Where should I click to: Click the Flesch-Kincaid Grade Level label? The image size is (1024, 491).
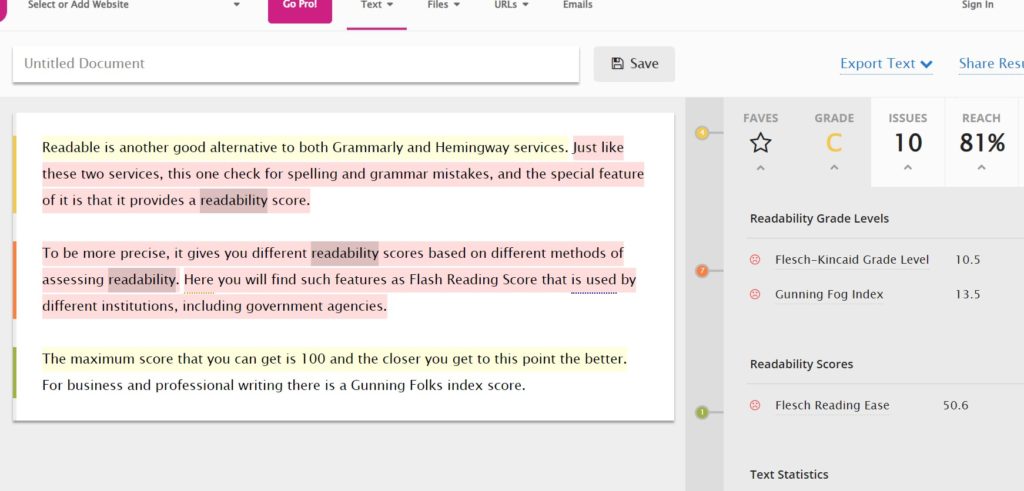[x=852, y=260]
